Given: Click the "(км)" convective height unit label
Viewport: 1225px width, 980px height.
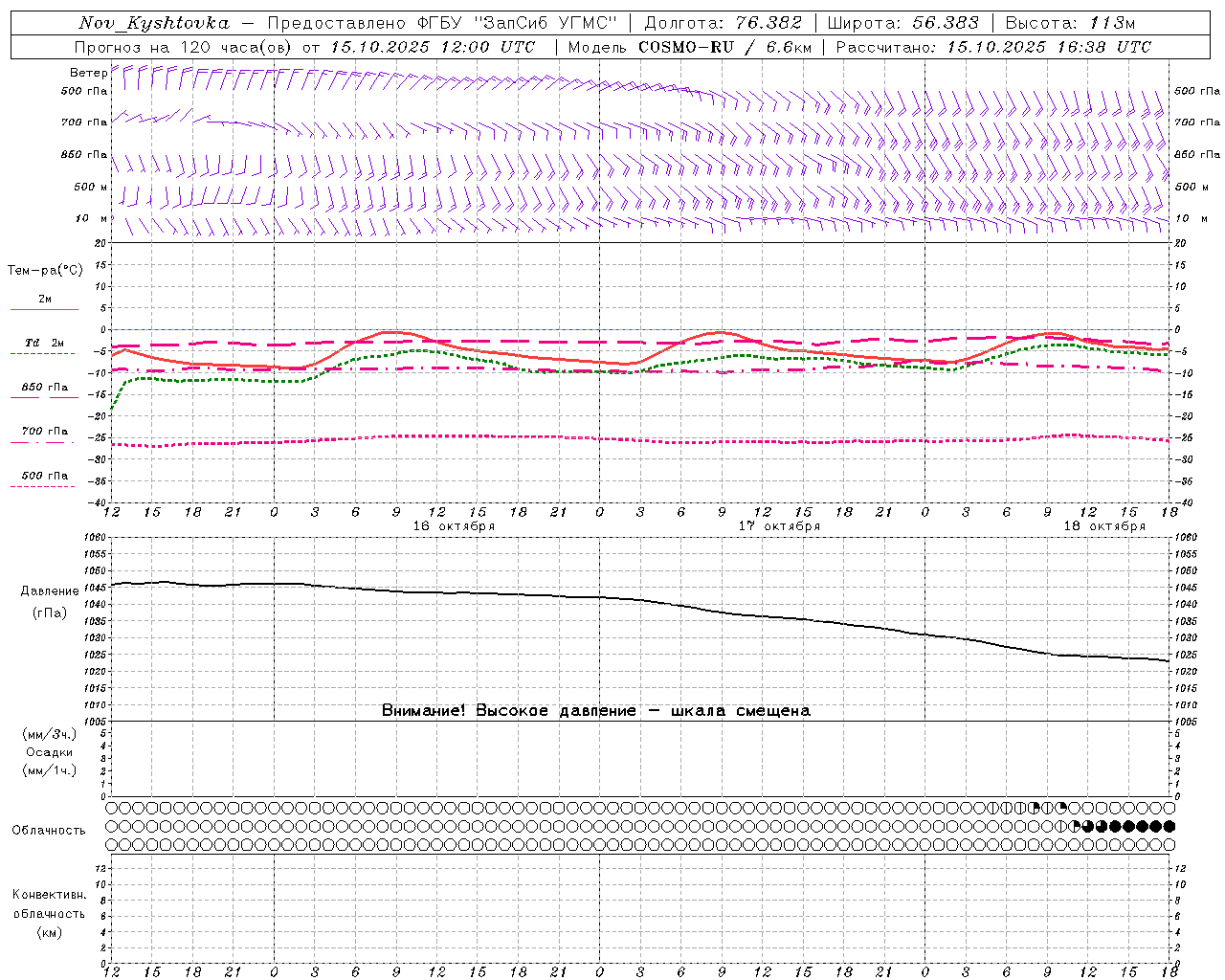Looking at the screenshot, I should [49, 932].
